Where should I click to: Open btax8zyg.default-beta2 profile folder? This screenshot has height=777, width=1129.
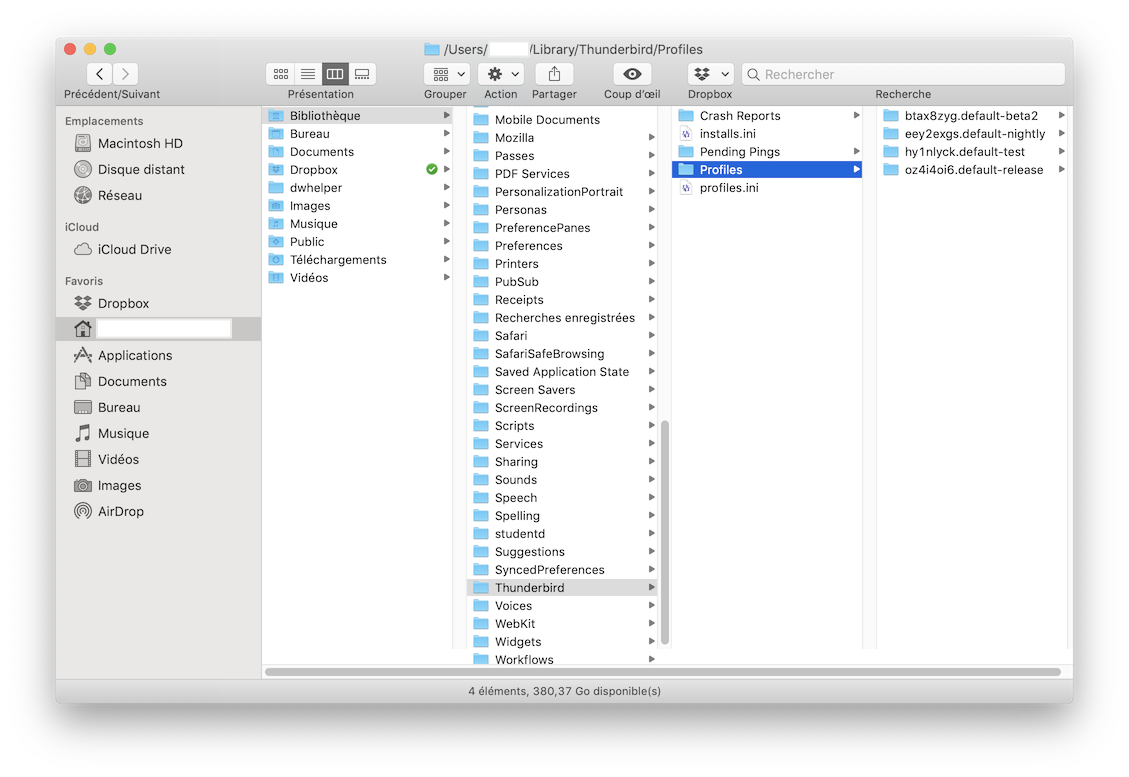(972, 115)
